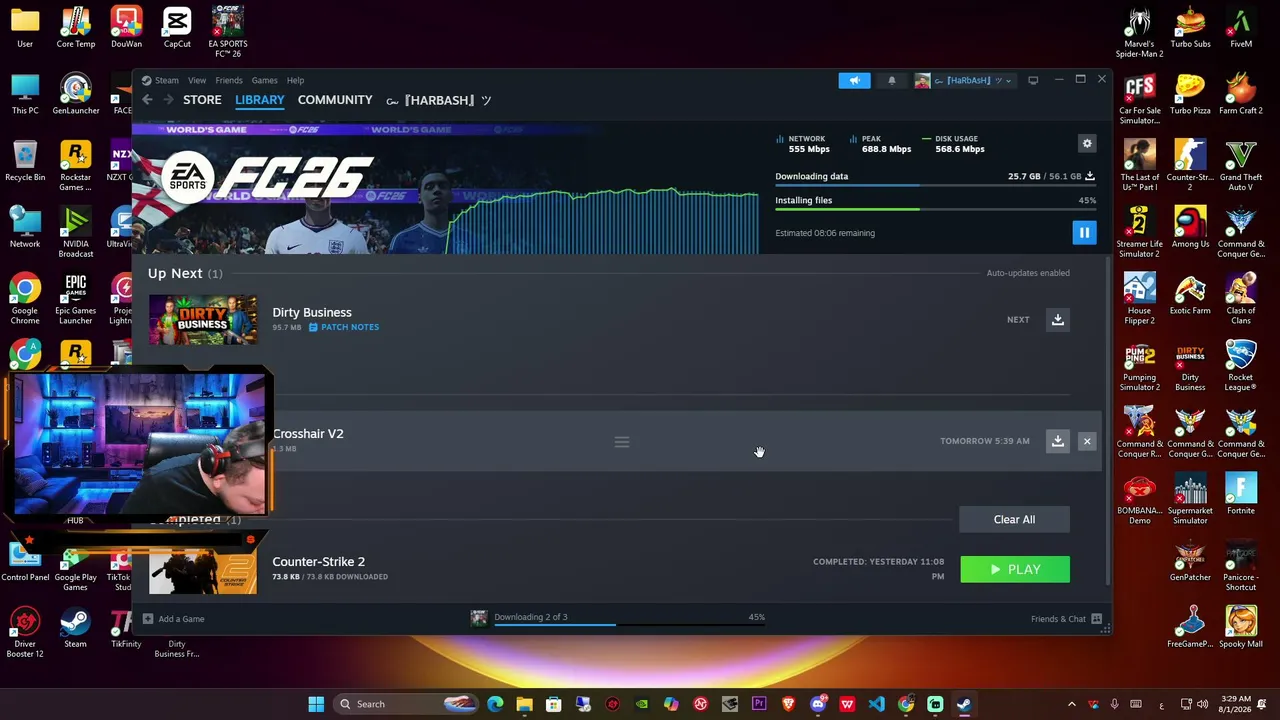The width and height of the screenshot is (1280, 720).
Task: Open the Friends menu
Action: pyautogui.click(x=229, y=81)
